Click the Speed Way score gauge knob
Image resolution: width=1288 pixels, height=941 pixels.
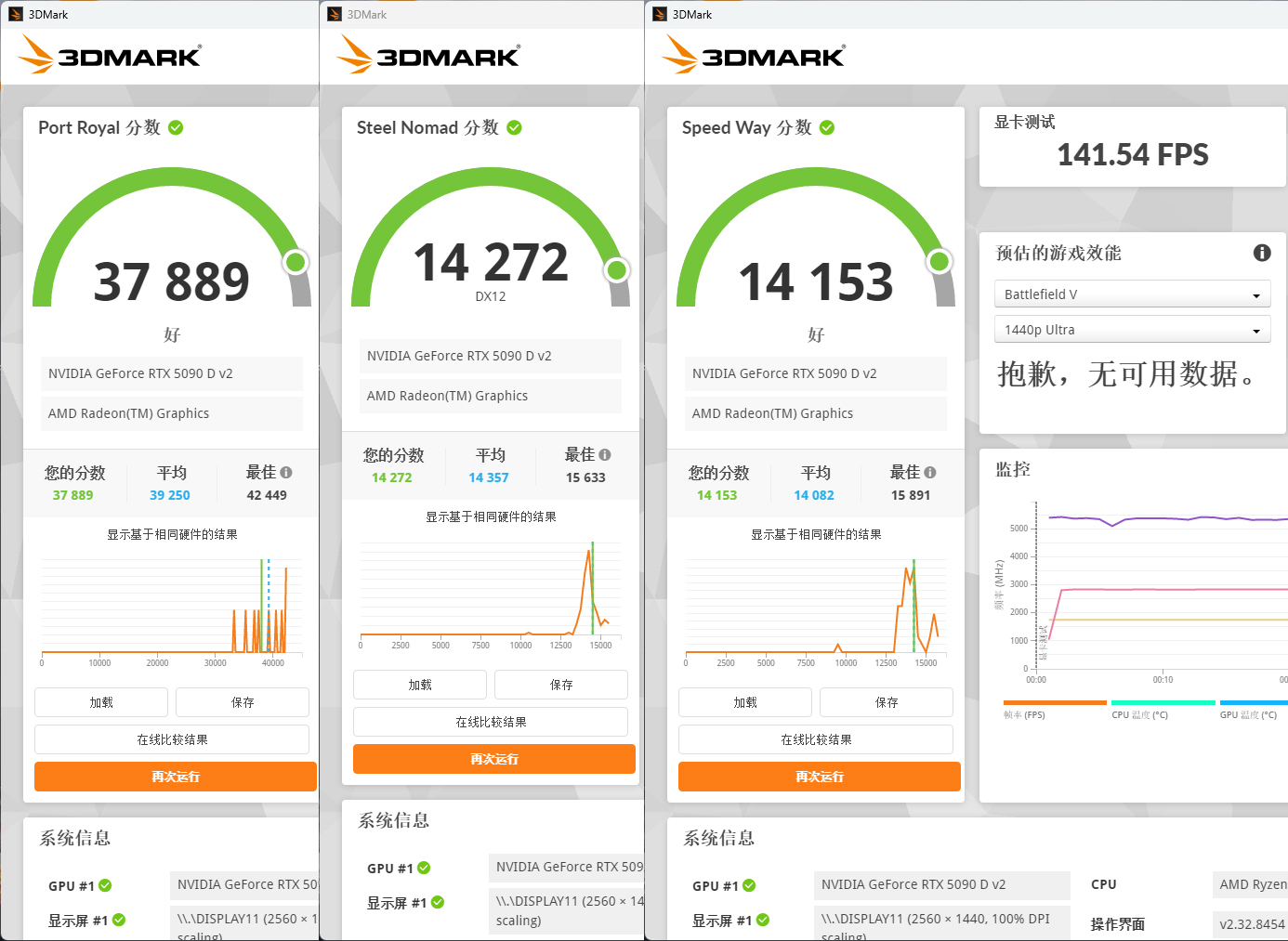coord(940,262)
